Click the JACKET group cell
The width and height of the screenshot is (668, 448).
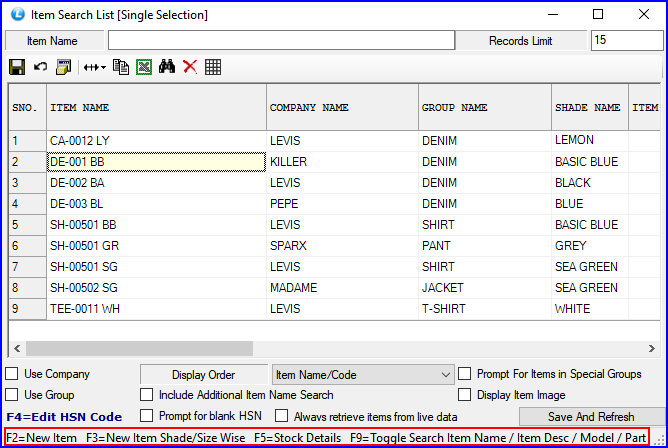(x=485, y=287)
